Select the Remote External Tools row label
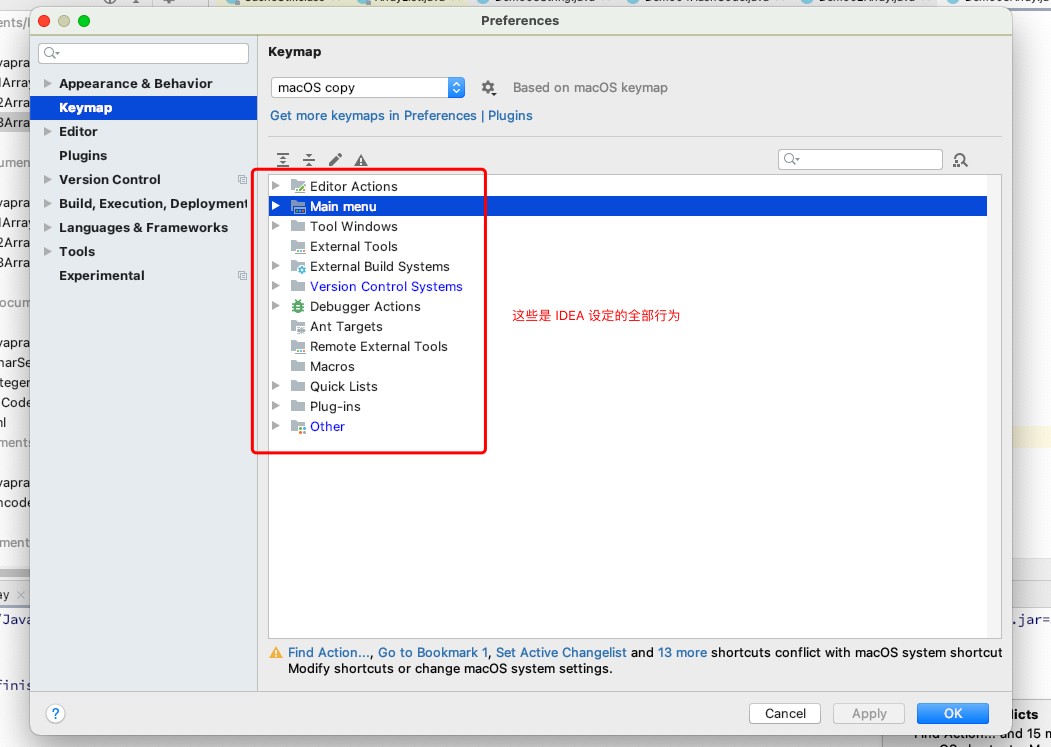Viewport: 1051px width, 747px height. coord(379,347)
